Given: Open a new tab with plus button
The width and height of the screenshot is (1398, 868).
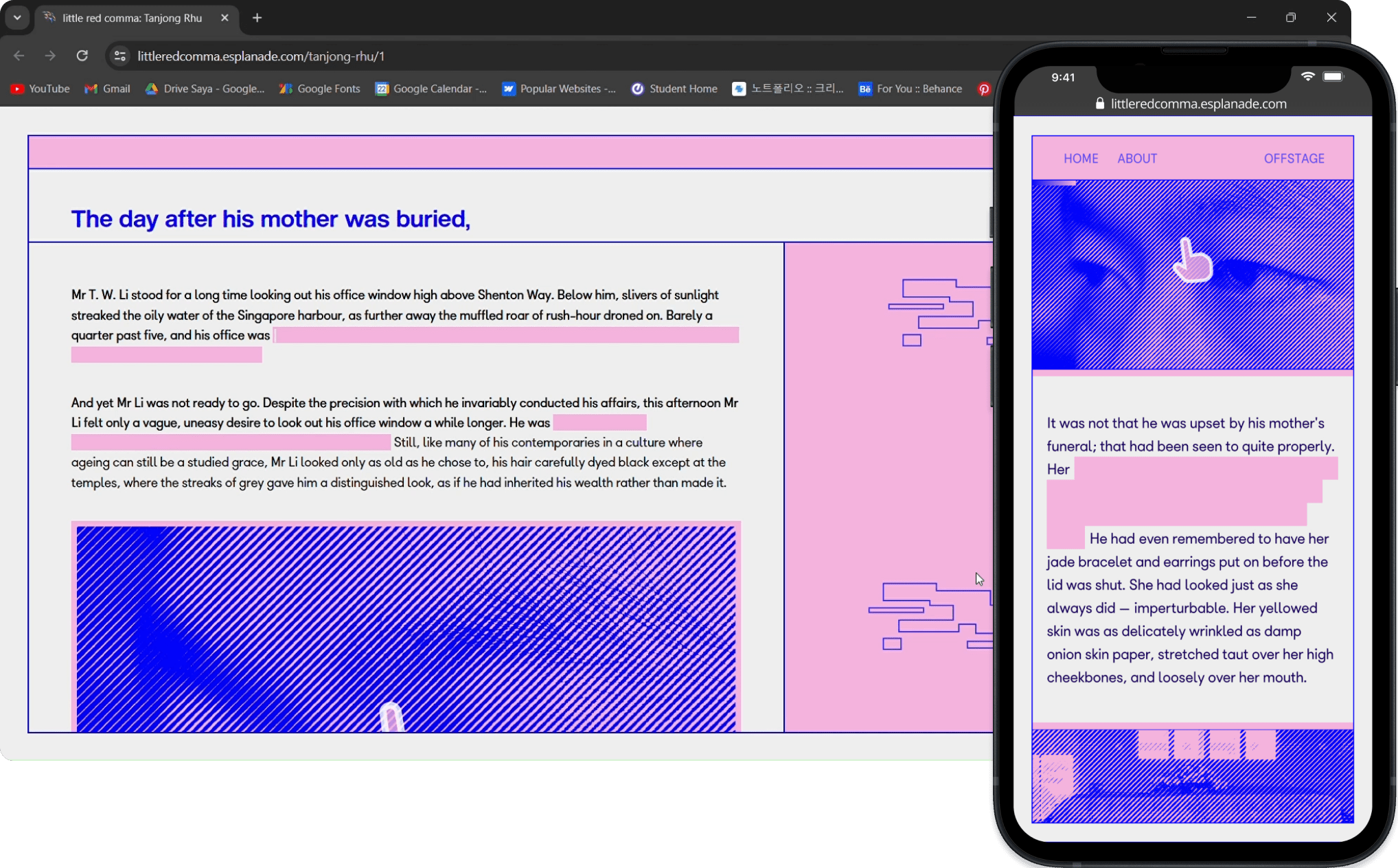Looking at the screenshot, I should tap(257, 18).
